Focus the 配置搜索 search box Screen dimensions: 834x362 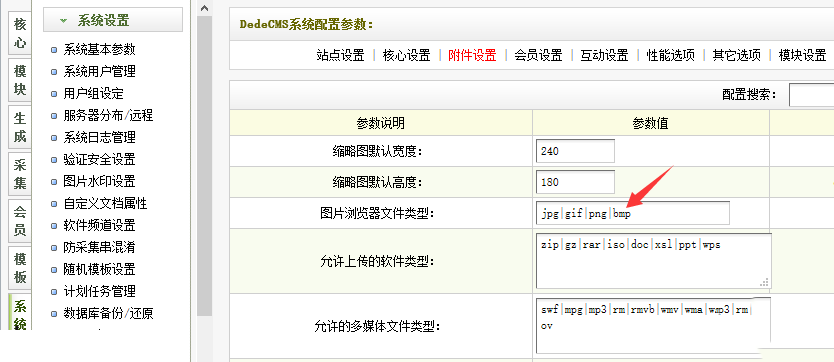pos(811,95)
